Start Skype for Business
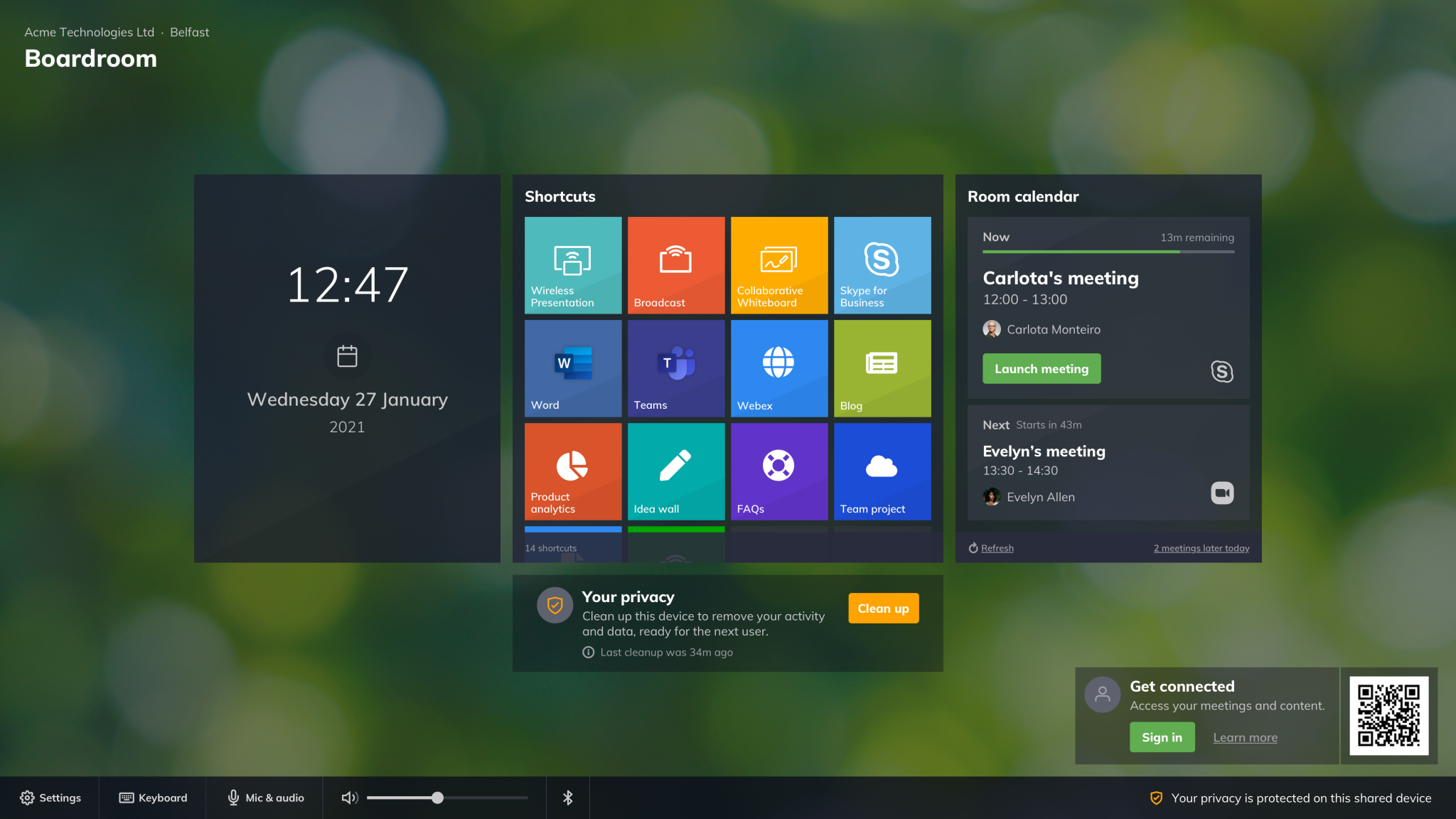Image resolution: width=1456 pixels, height=819 pixels. click(x=882, y=264)
